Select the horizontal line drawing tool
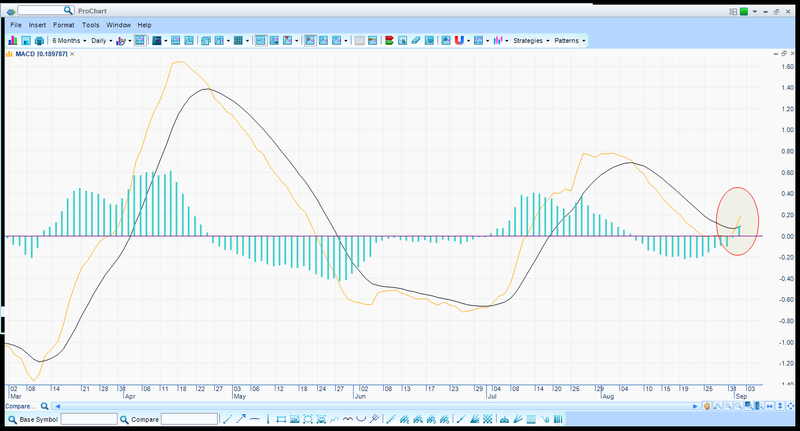The image size is (800, 431). tap(255, 419)
